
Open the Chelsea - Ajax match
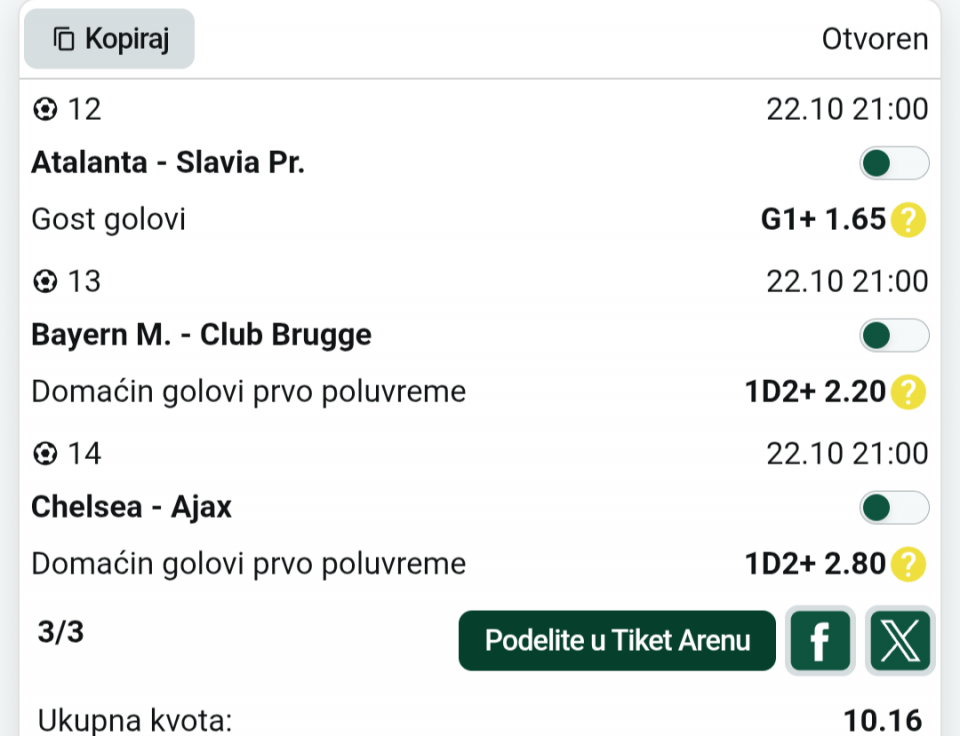point(131,508)
